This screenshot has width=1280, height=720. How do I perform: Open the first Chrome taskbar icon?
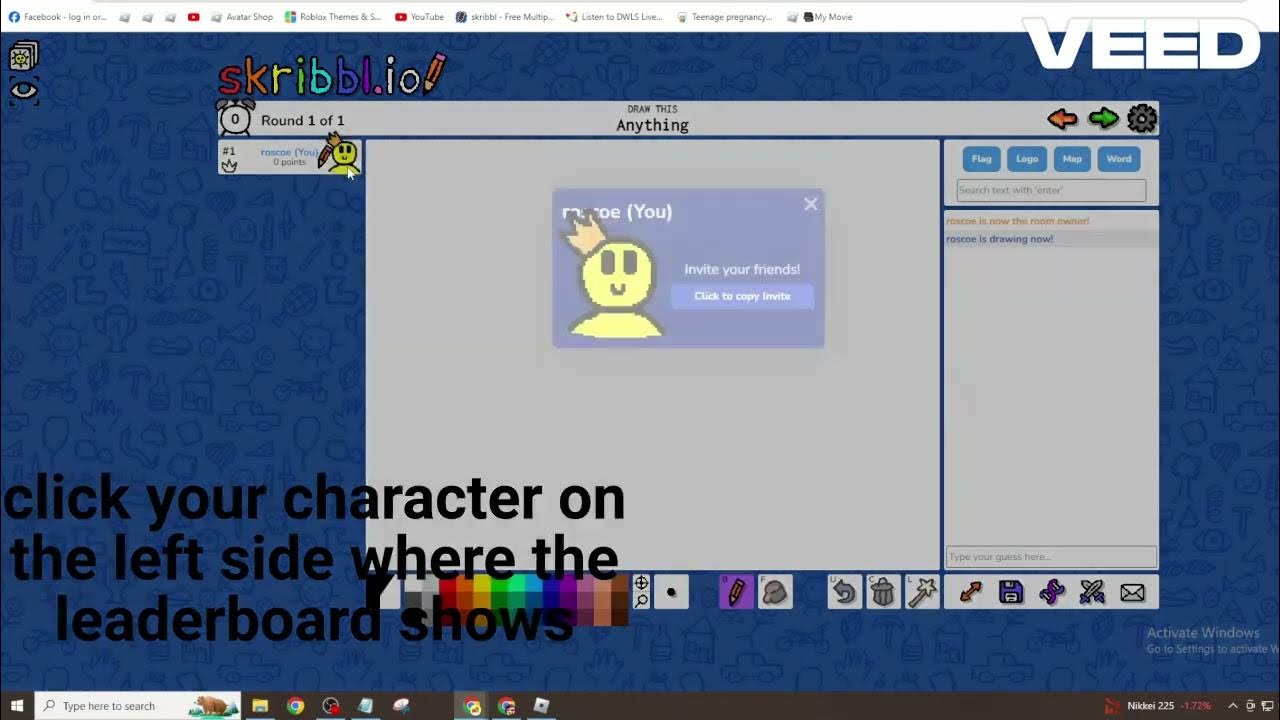pyautogui.click(x=295, y=706)
